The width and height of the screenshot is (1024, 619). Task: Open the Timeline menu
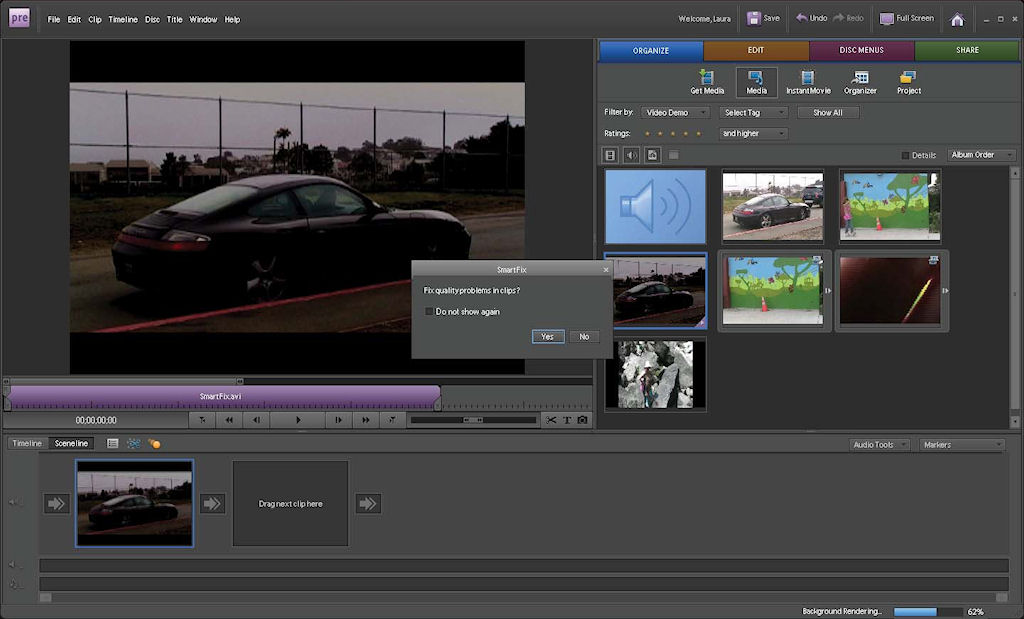click(x=123, y=19)
